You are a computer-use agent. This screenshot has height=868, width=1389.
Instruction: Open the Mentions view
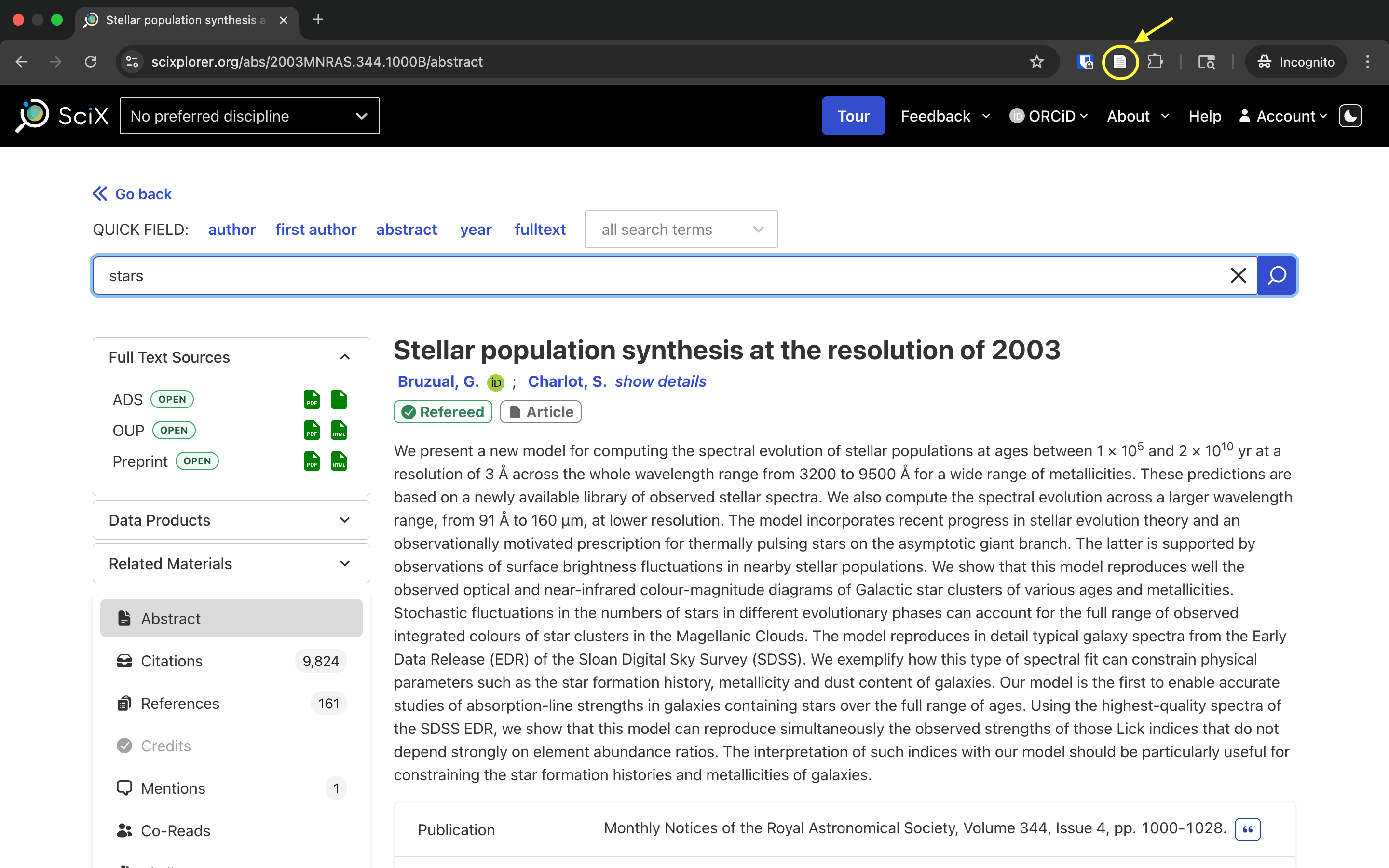[231, 788]
